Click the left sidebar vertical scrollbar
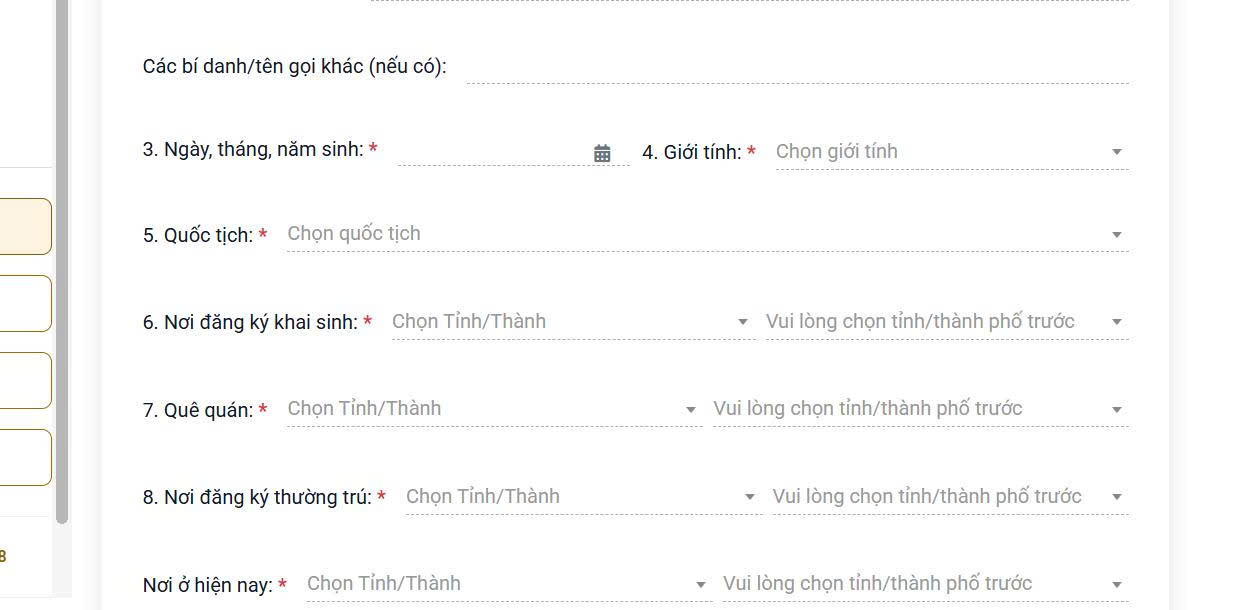This screenshot has width=1257, height=610. [61, 260]
